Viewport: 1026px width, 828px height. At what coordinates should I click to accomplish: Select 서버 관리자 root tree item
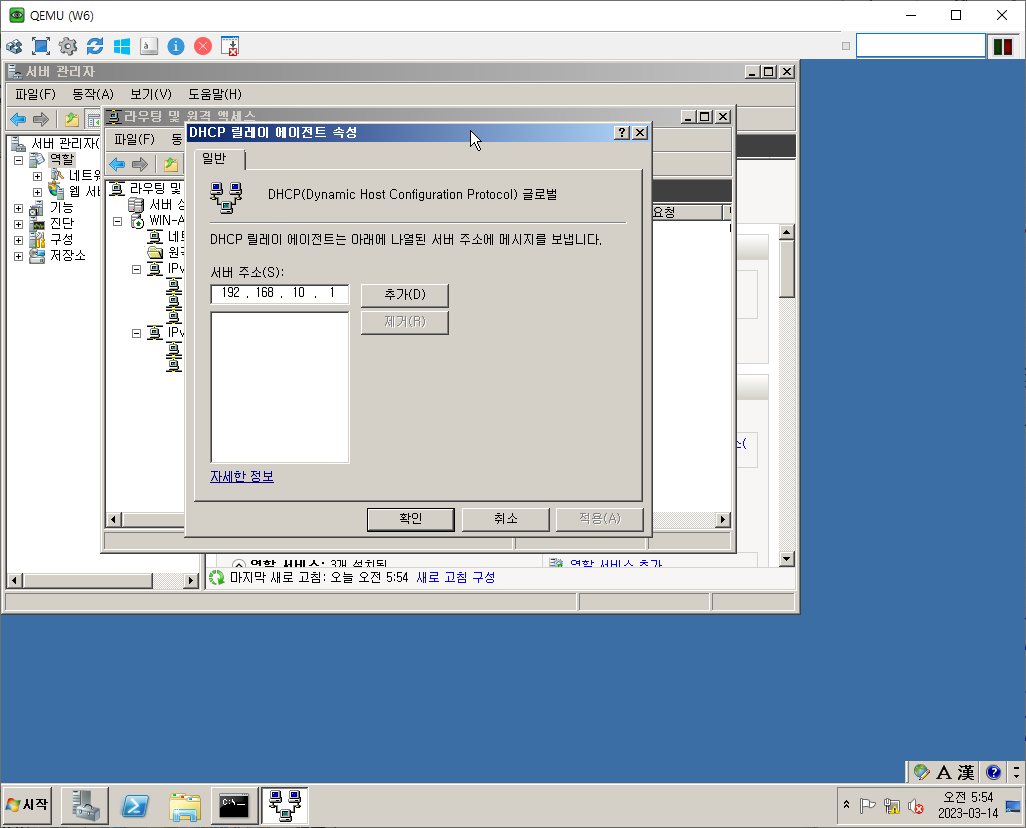coord(65,143)
